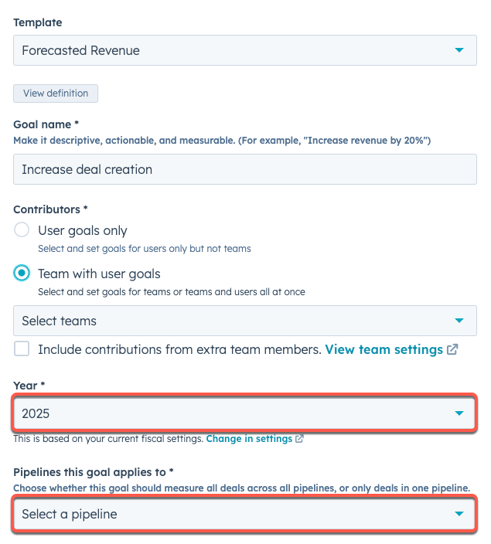
Task: Click external-link icon beside Change in settings
Action: click(x=299, y=439)
